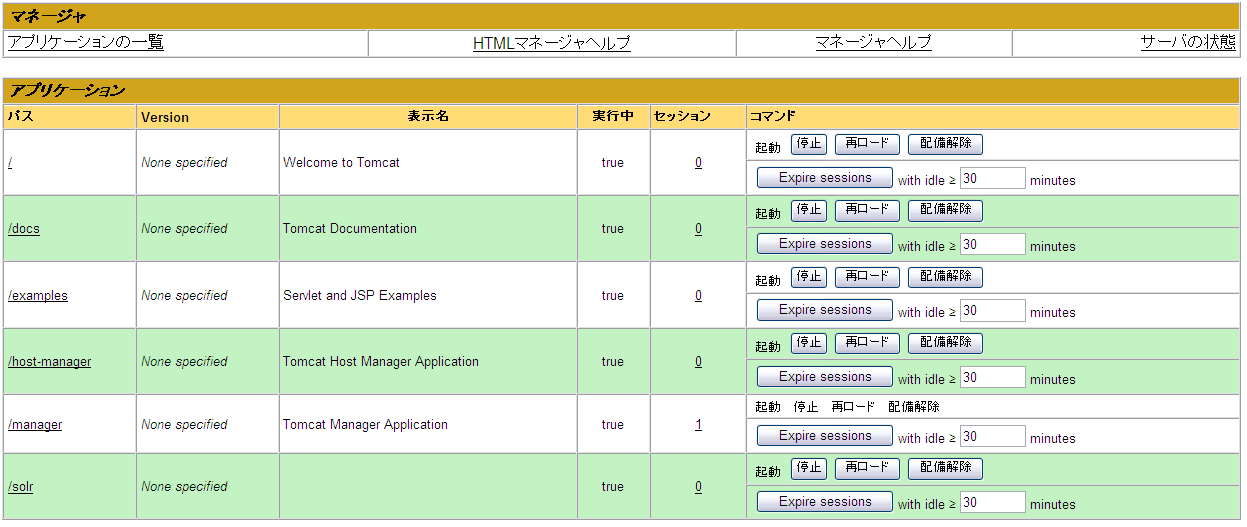Stop (停止) the root / application
The height and width of the screenshot is (527, 1247).
pos(809,144)
